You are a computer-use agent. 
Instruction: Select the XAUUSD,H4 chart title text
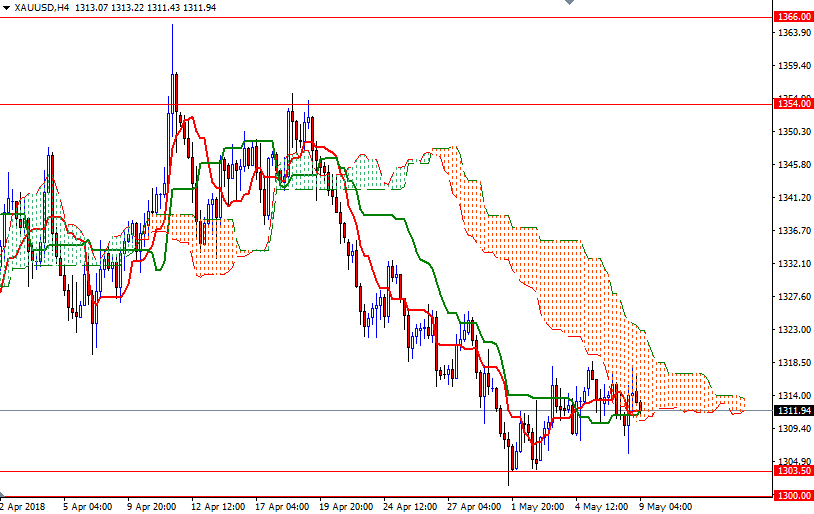pyautogui.click(x=42, y=8)
